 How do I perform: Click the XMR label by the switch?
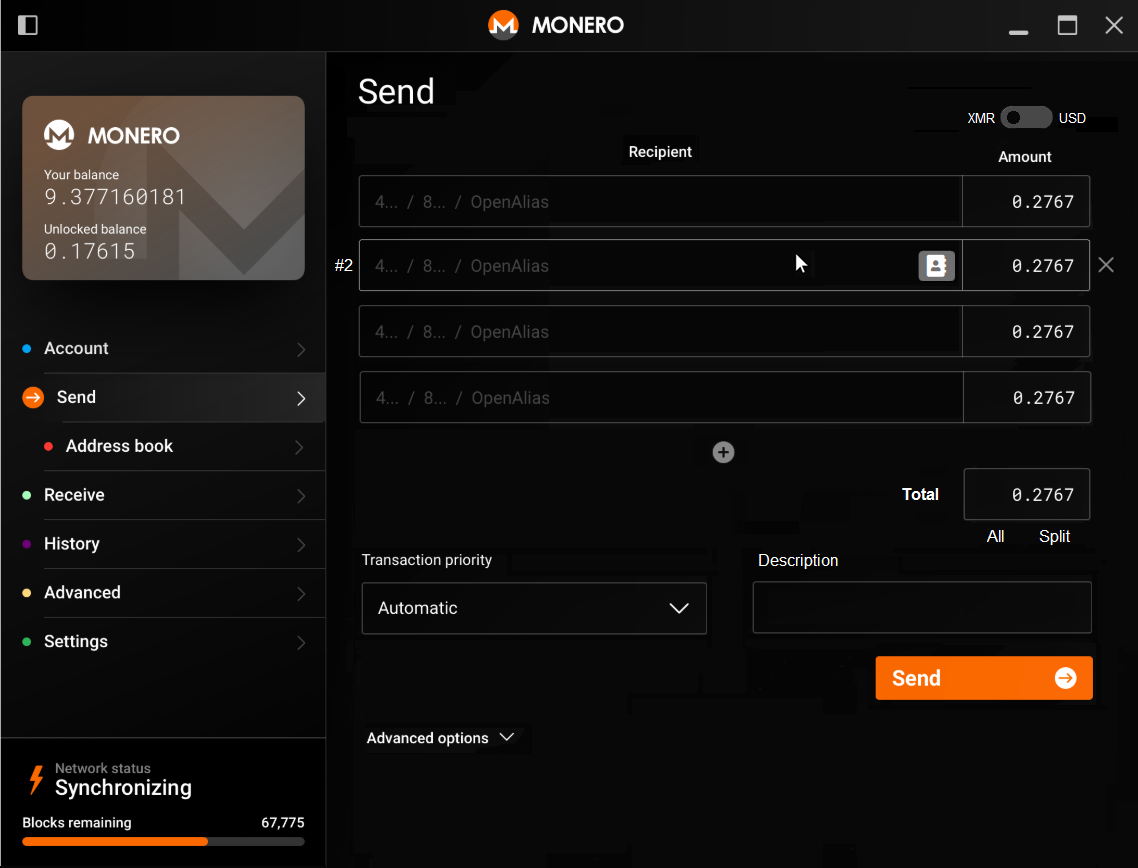coord(981,118)
